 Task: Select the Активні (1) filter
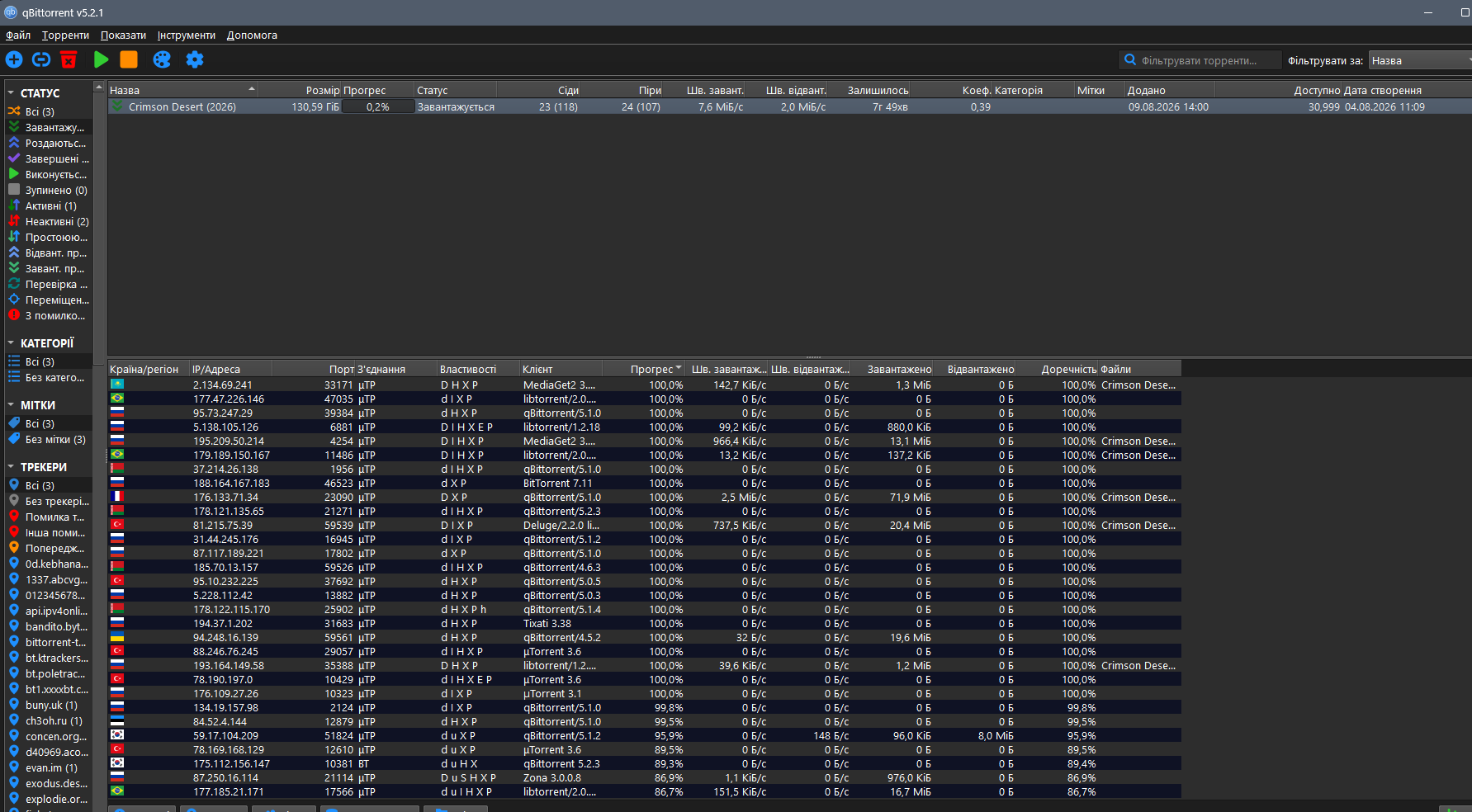[48, 205]
